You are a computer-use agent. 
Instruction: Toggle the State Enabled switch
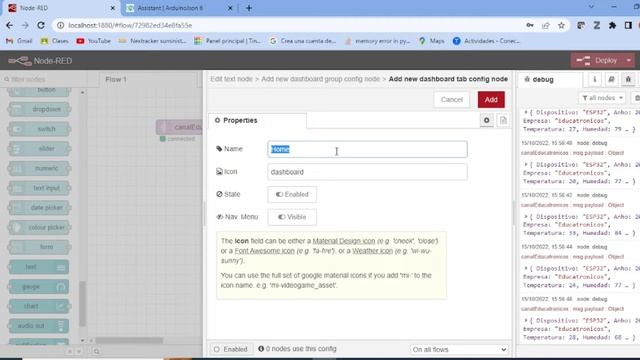coord(292,194)
